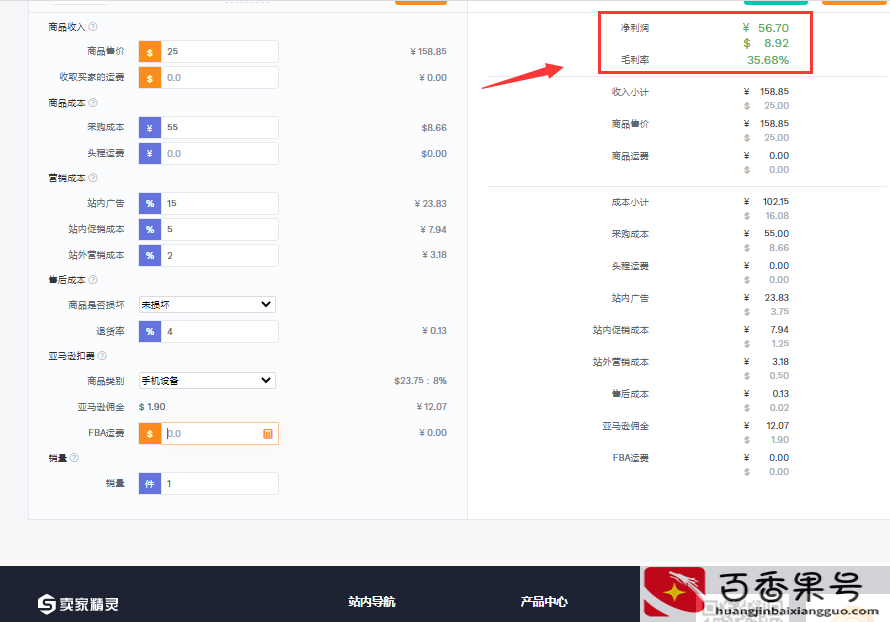Toggle dollar unit badge for FBA运费

click(x=150, y=434)
